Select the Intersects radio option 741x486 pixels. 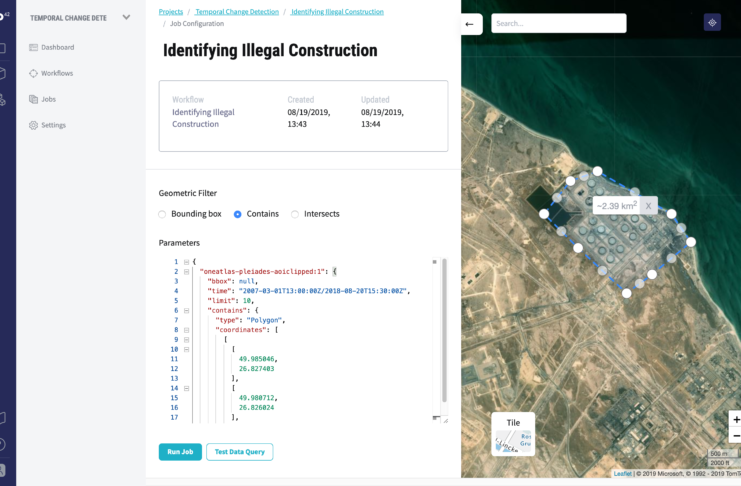[x=295, y=214]
